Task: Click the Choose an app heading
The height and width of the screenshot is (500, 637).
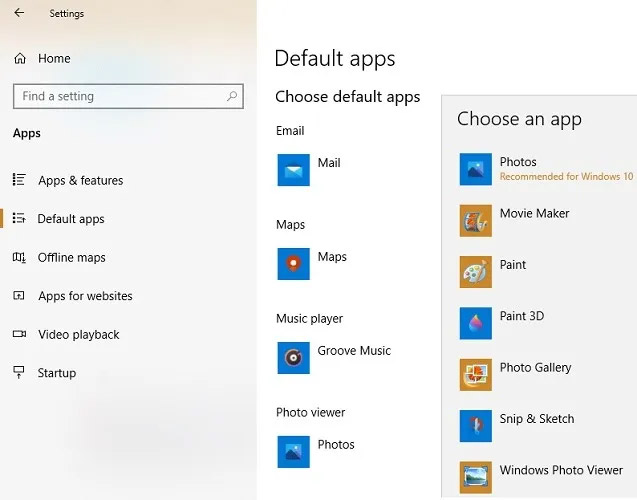Action: 519,119
